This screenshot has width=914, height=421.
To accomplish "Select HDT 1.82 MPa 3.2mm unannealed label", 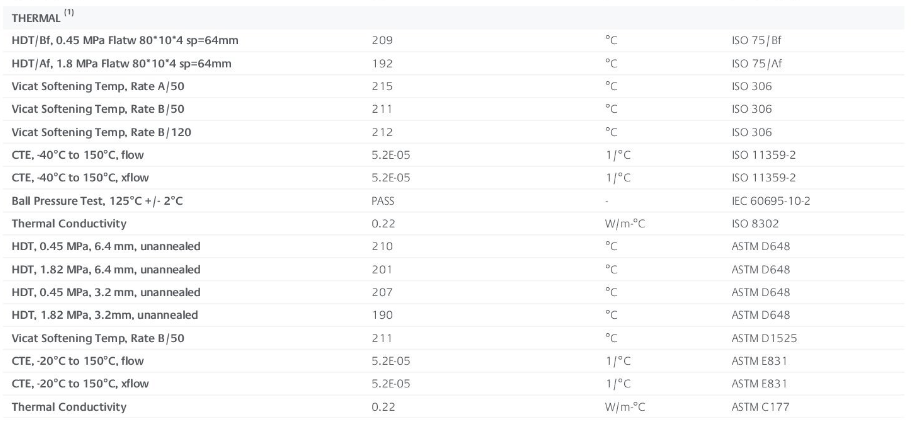I will coord(104,315).
